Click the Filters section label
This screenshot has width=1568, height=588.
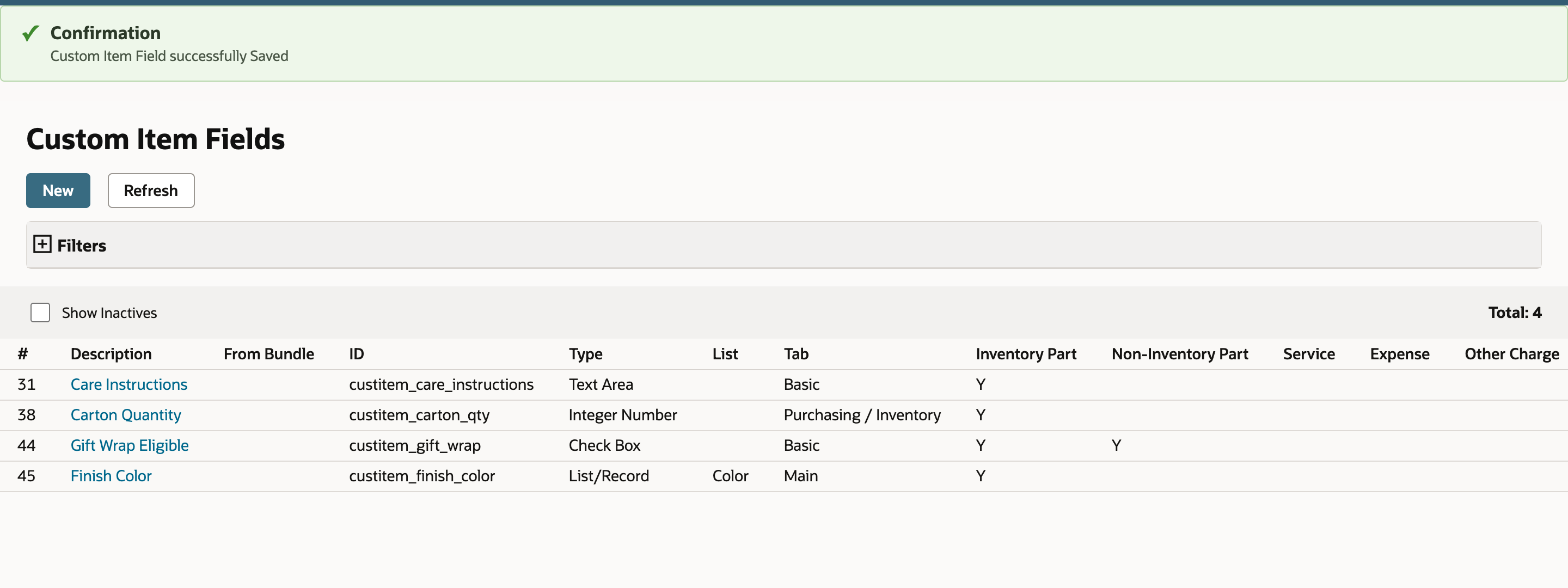click(82, 246)
